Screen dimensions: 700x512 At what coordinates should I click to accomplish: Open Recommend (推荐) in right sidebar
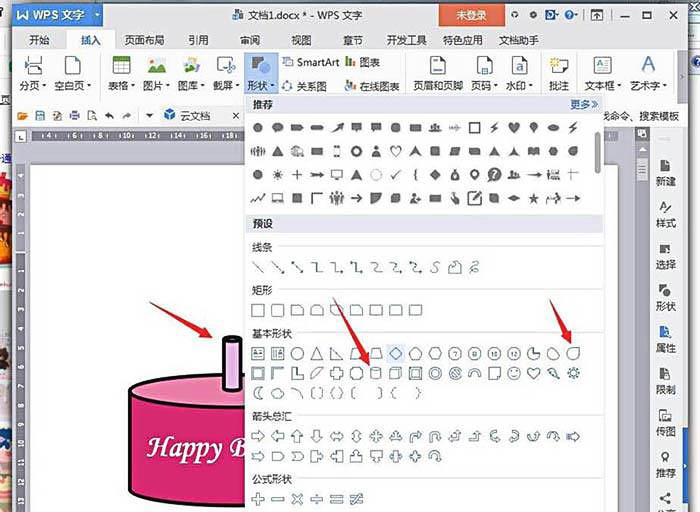[x=665, y=464]
